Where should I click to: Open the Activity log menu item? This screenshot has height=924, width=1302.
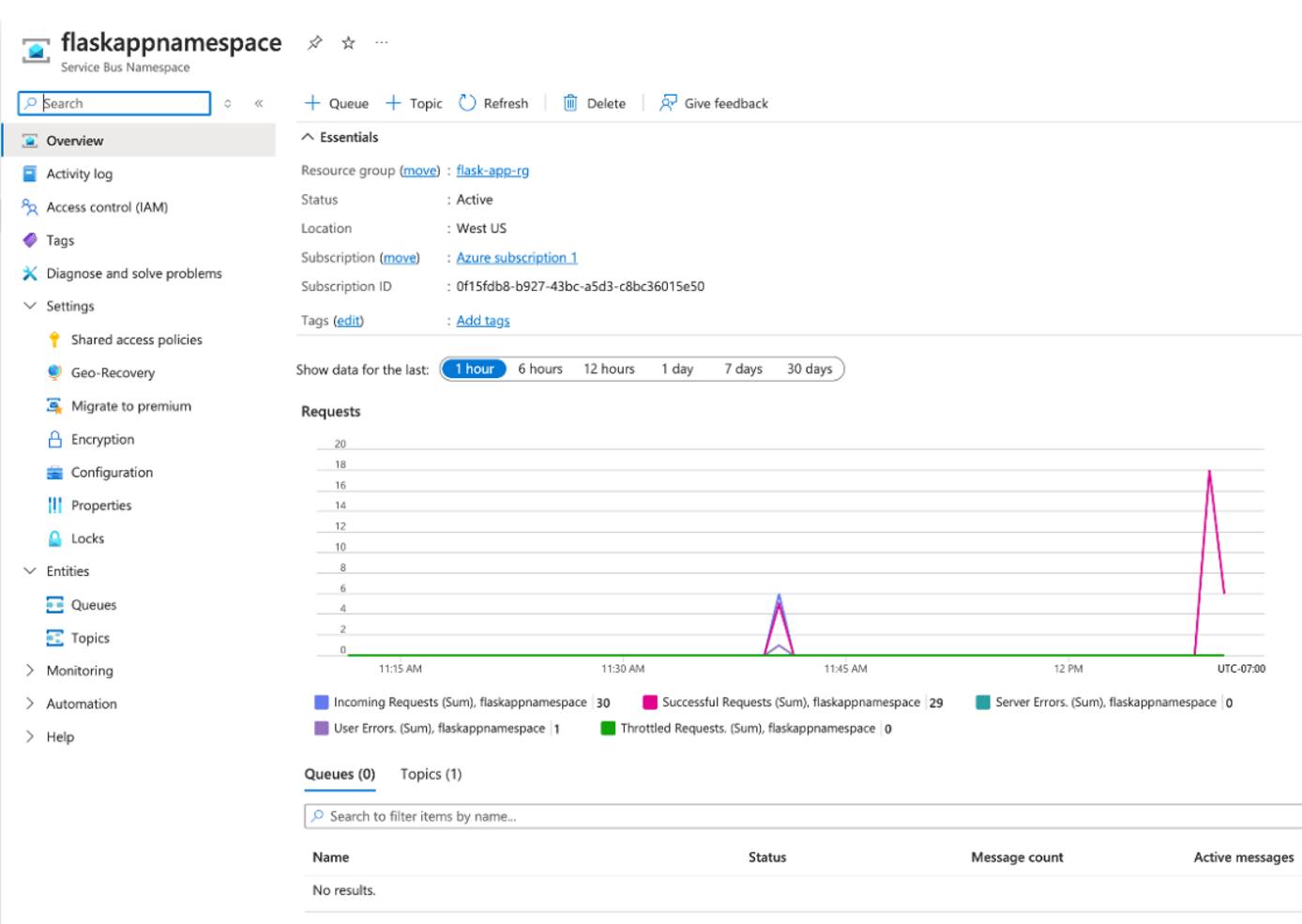click(x=82, y=174)
